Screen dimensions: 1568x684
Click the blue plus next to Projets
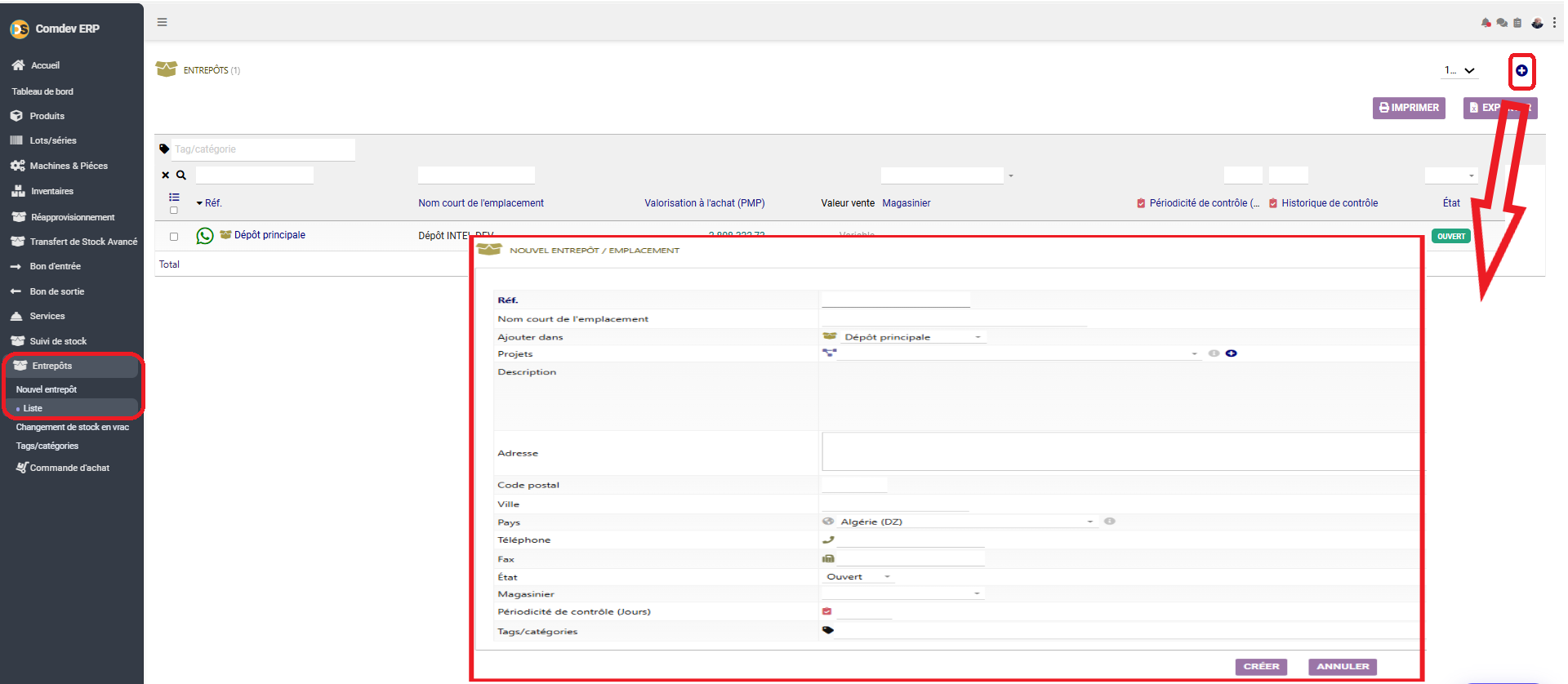pos(1231,353)
